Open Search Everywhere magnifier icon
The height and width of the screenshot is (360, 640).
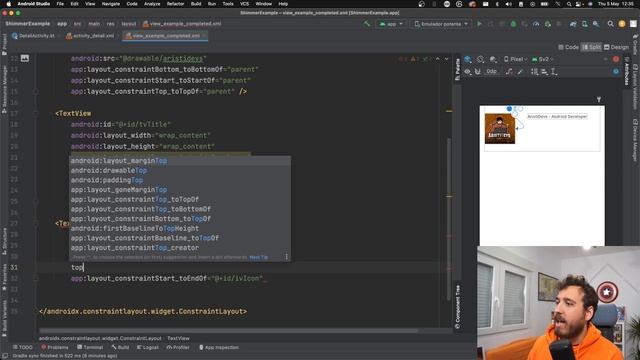click(x=610, y=24)
